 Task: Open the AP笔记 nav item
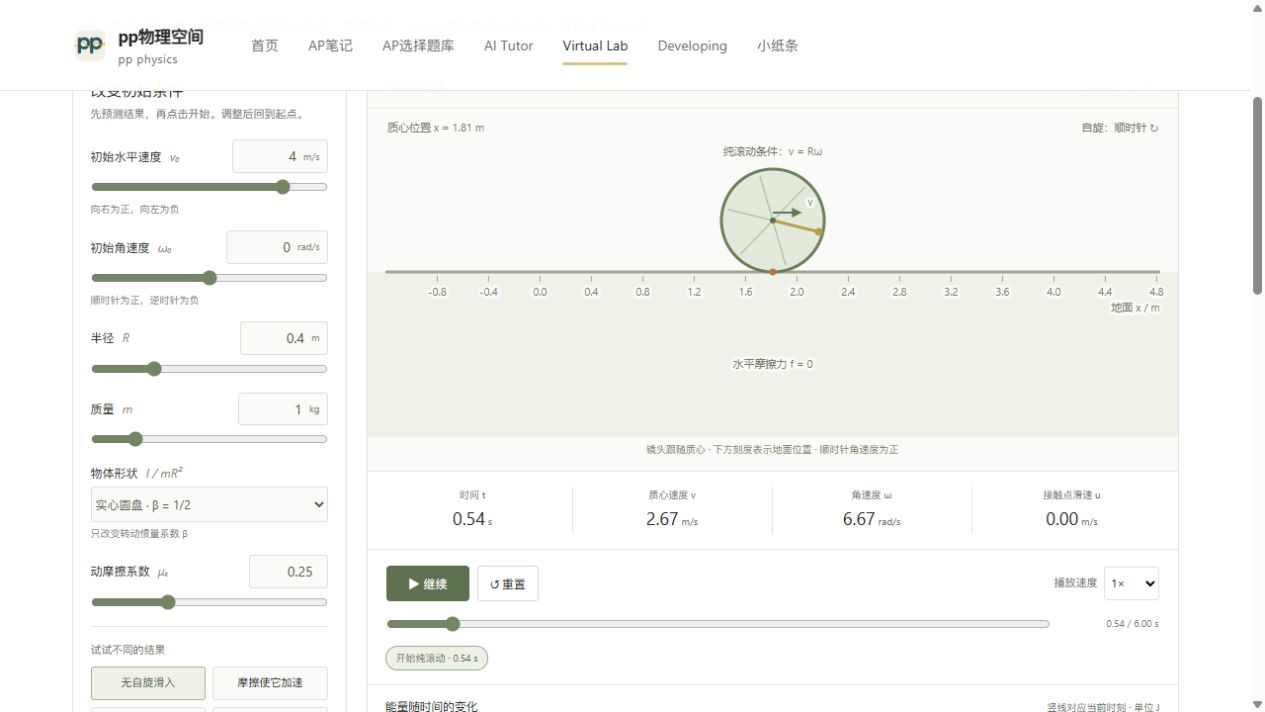click(330, 46)
